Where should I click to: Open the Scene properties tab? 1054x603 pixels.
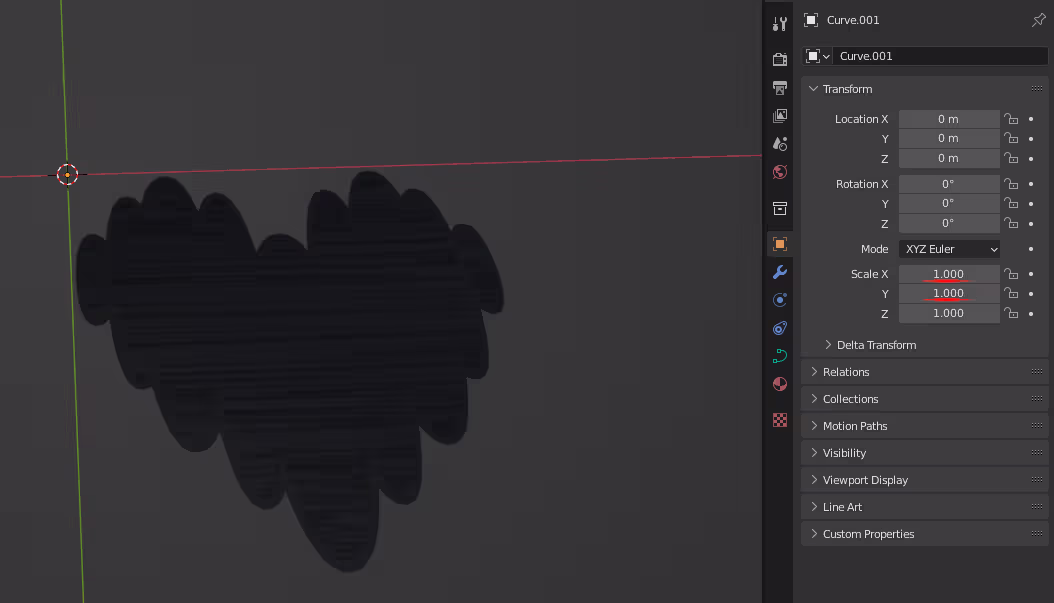click(x=780, y=144)
